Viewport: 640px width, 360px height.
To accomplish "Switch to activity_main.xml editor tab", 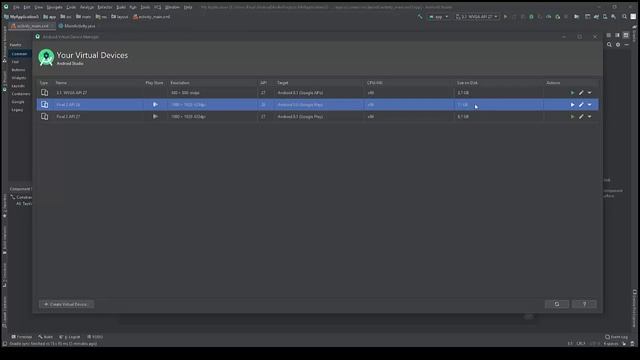I will (x=32, y=26).
